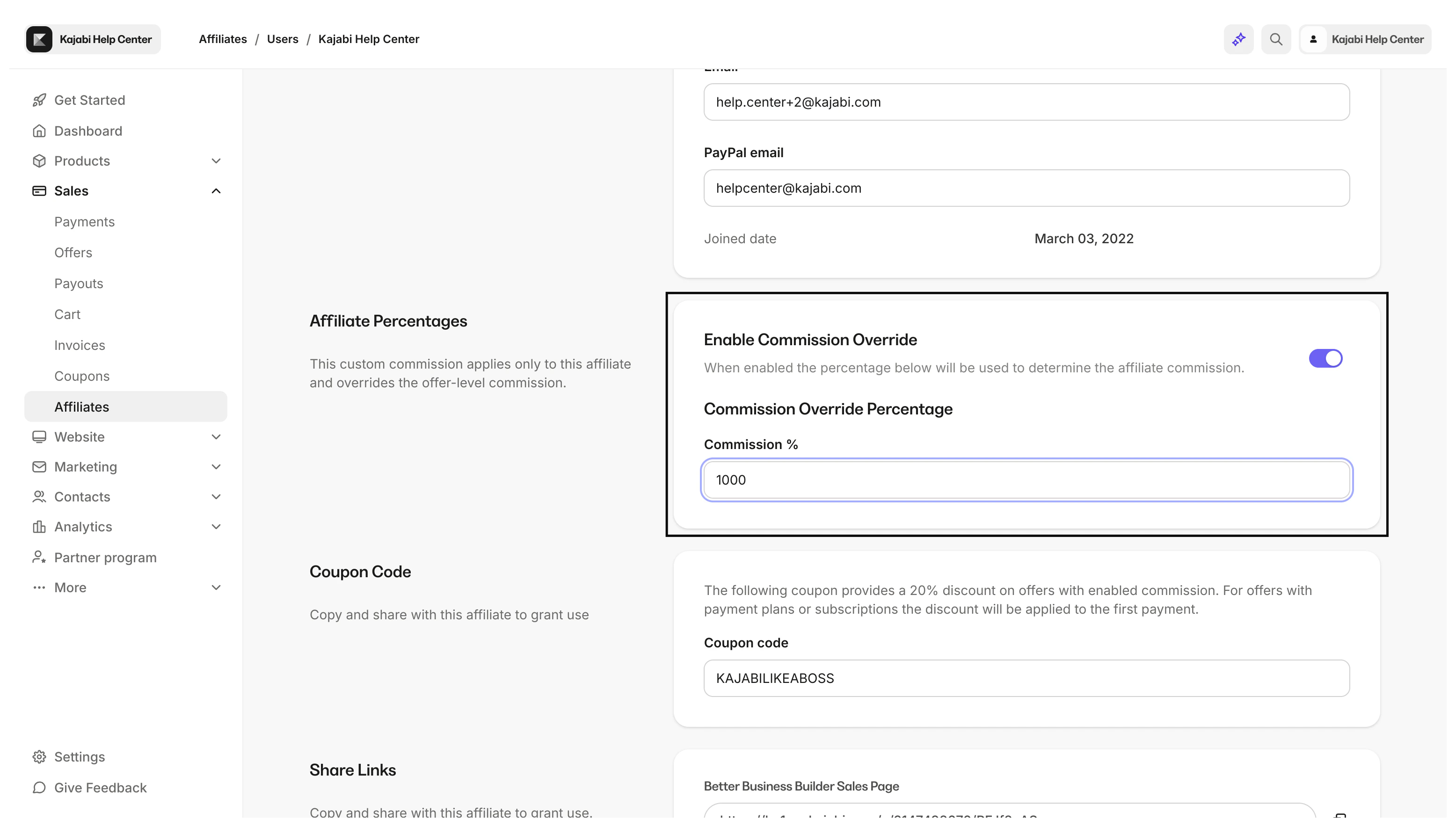Click the PayPal email field
This screenshot has width=1456, height=827.
[1026, 188]
